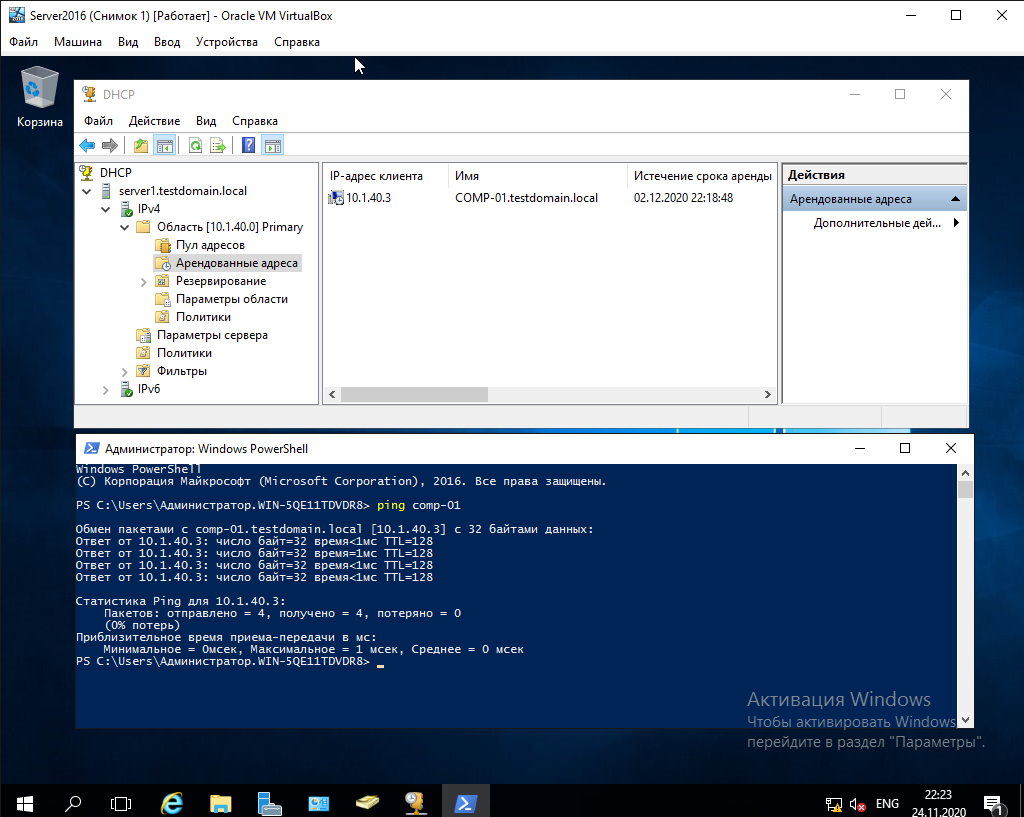Click the Export list icon
The width and height of the screenshot is (1024, 817).
(x=218, y=145)
